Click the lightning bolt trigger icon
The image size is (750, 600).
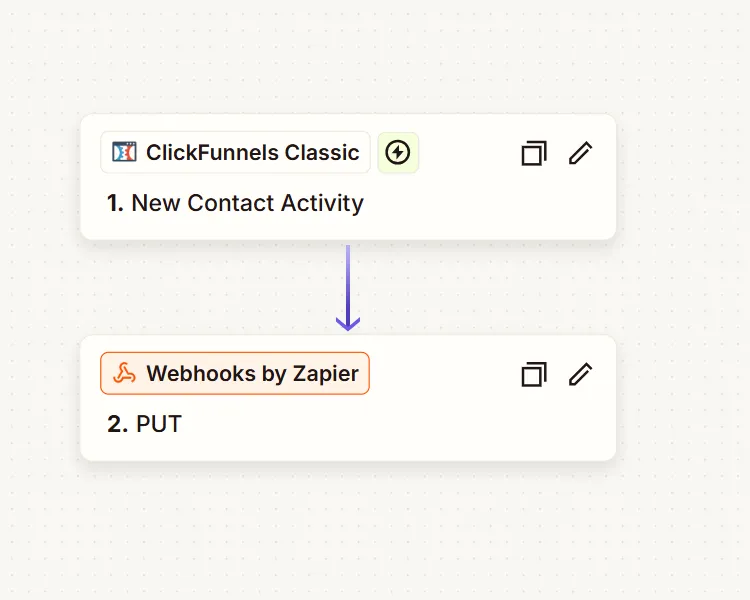398,153
